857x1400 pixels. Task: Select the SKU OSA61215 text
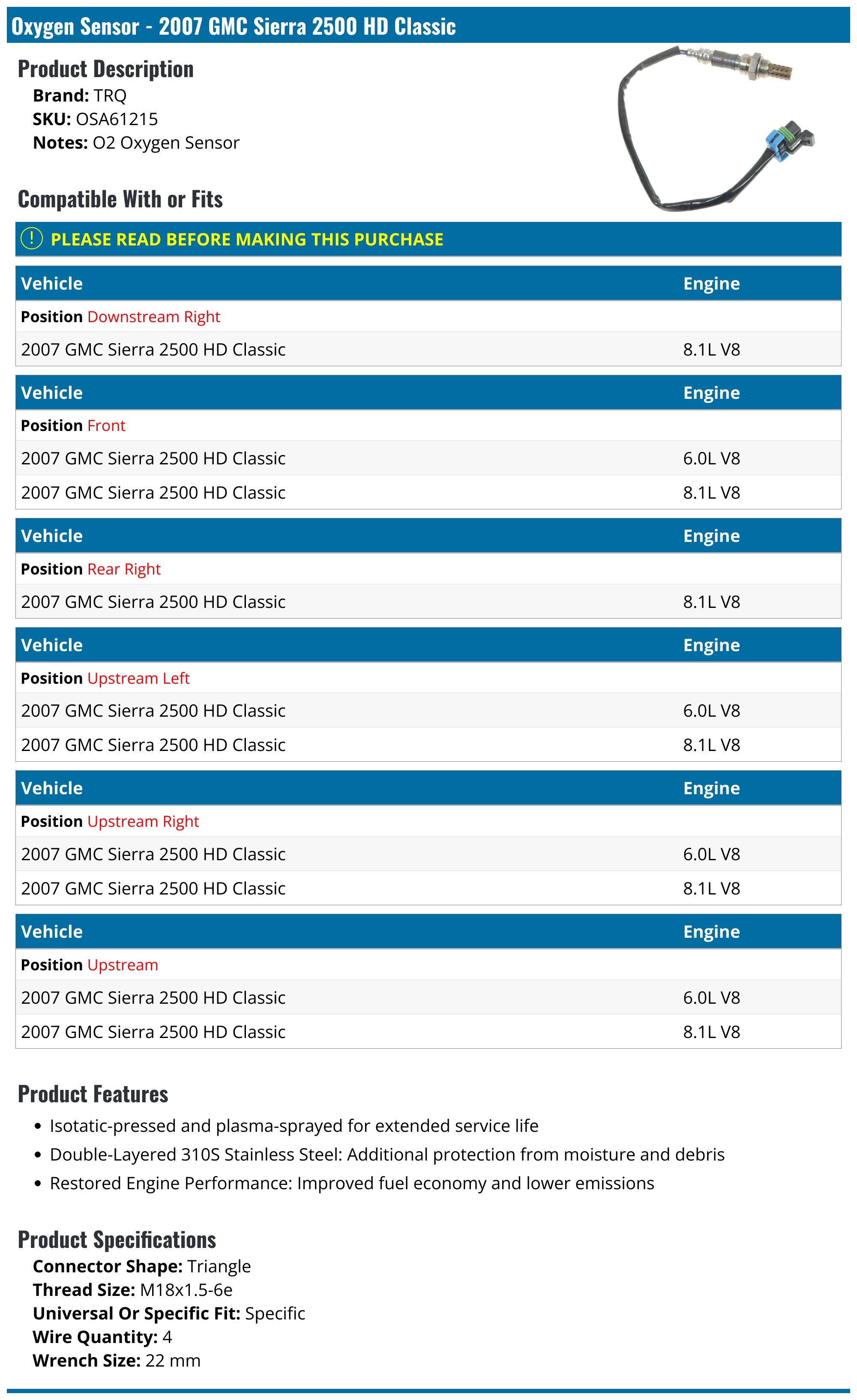(x=96, y=120)
